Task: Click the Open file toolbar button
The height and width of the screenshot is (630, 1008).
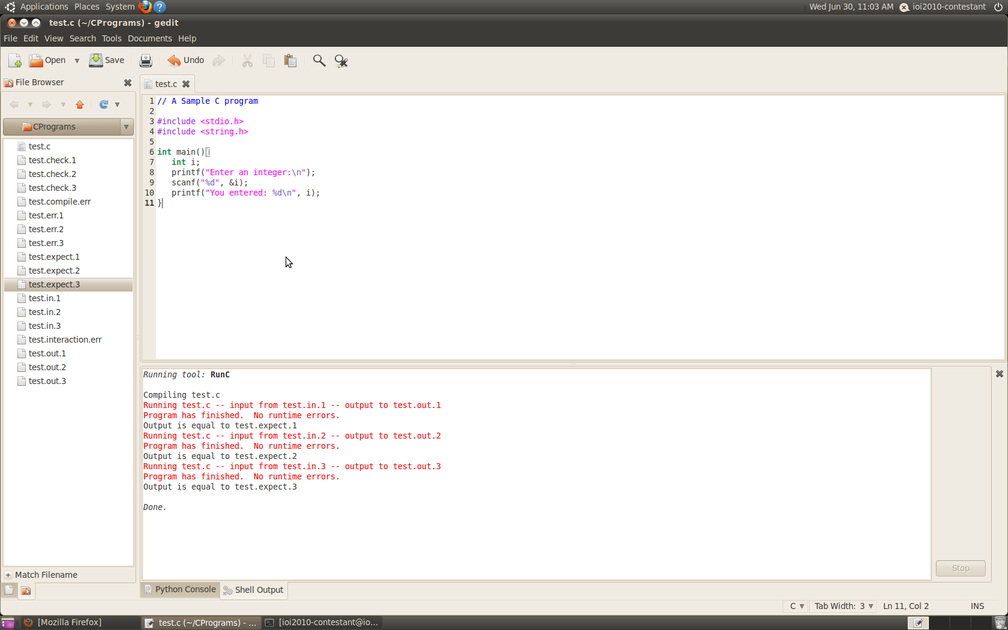Action: click(47, 60)
